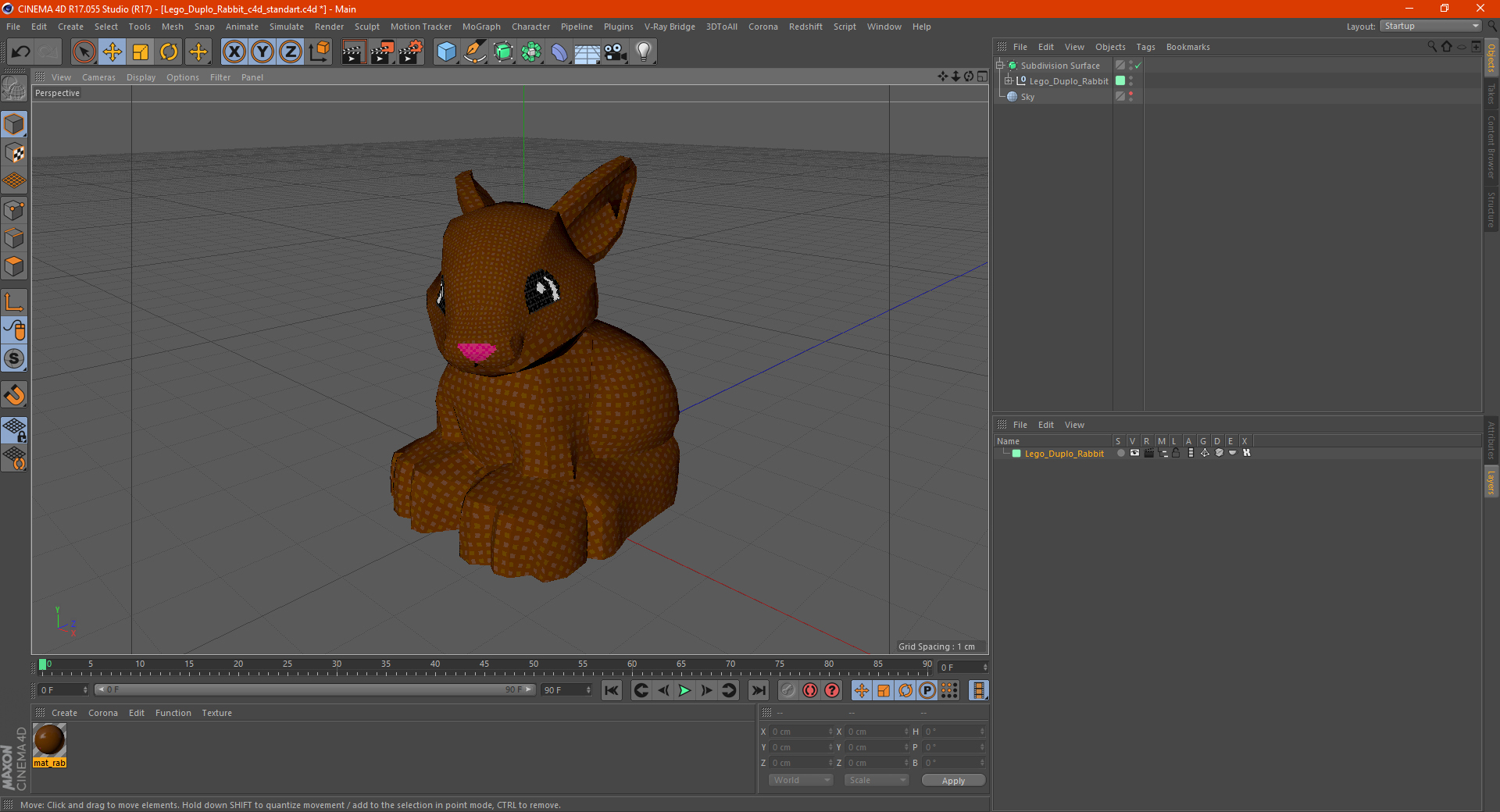Toggle Position keyframe recording

click(861, 690)
